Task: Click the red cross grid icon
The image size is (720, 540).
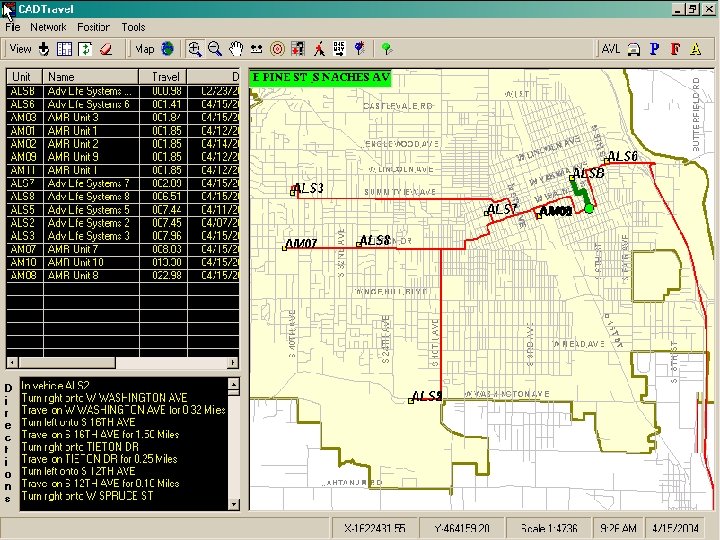Action: [x=298, y=49]
